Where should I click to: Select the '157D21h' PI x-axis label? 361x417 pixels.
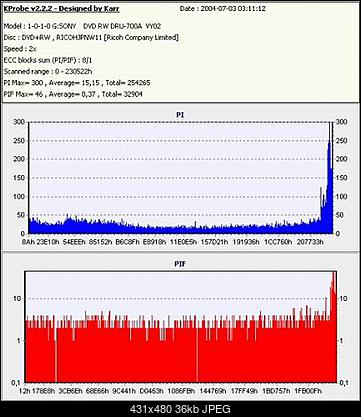coord(214,242)
